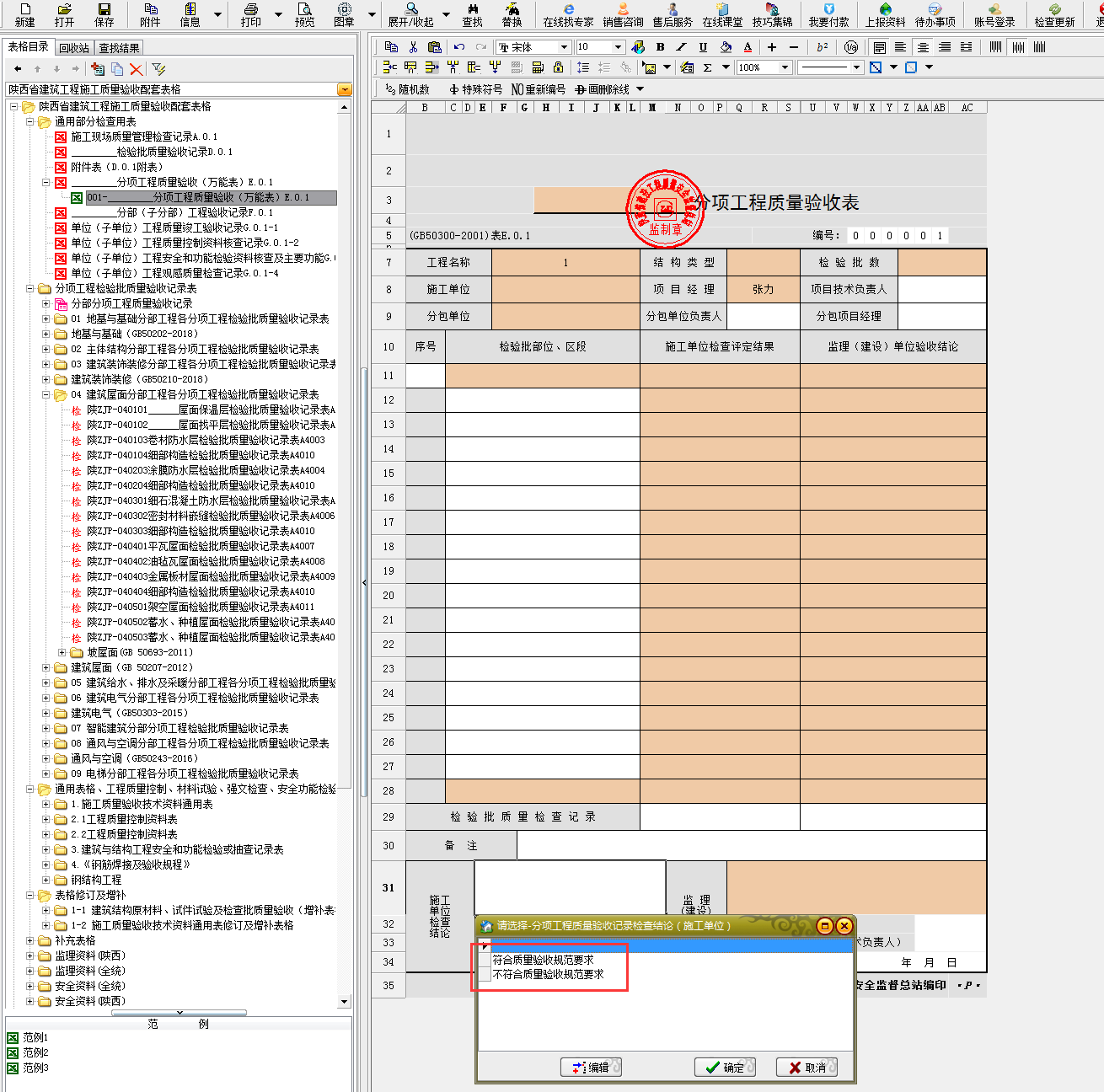1104x1092 pixels.
Task: Click the tree panel scroll-up arrow
Action: (344, 108)
